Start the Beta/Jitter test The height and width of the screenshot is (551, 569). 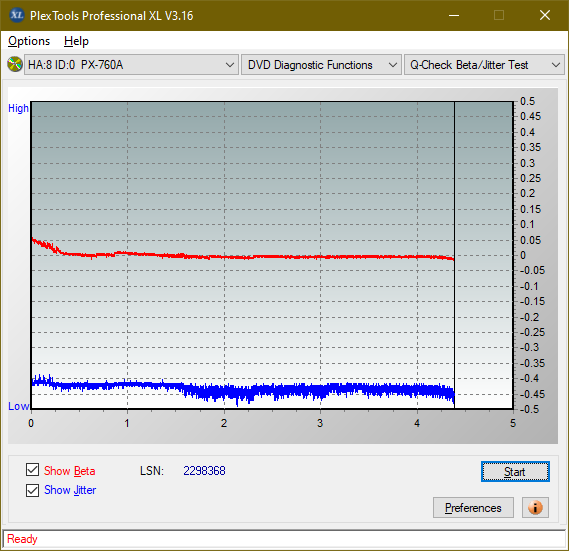pos(515,472)
